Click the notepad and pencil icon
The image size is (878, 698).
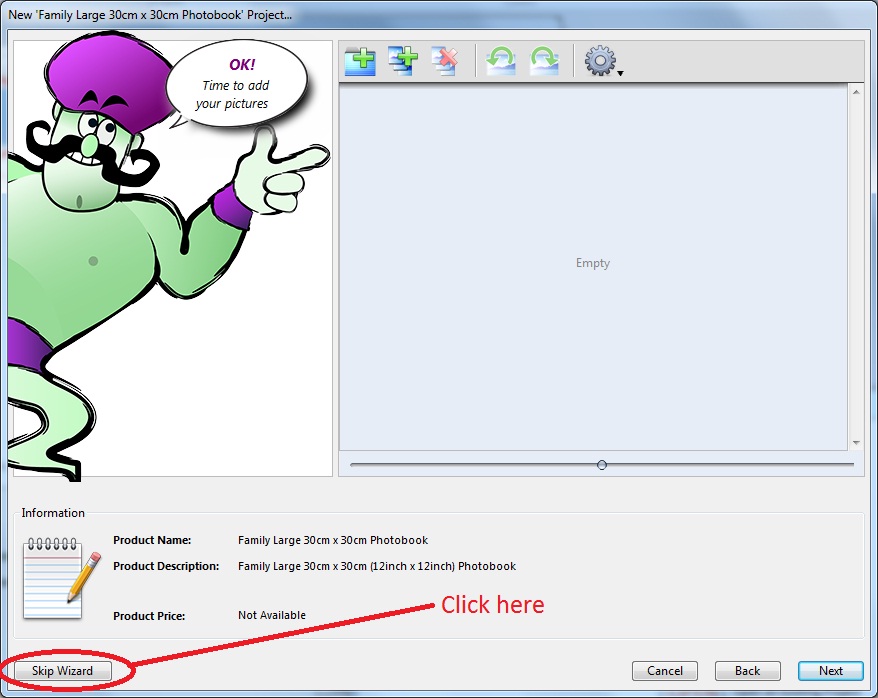[62, 578]
